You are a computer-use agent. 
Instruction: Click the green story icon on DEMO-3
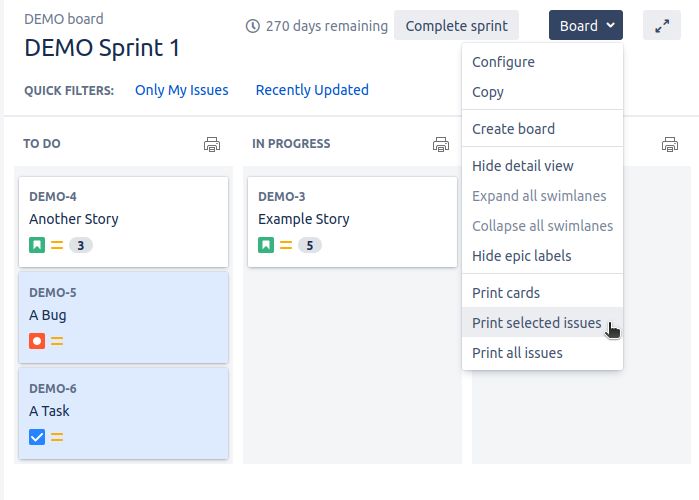[x=266, y=245]
